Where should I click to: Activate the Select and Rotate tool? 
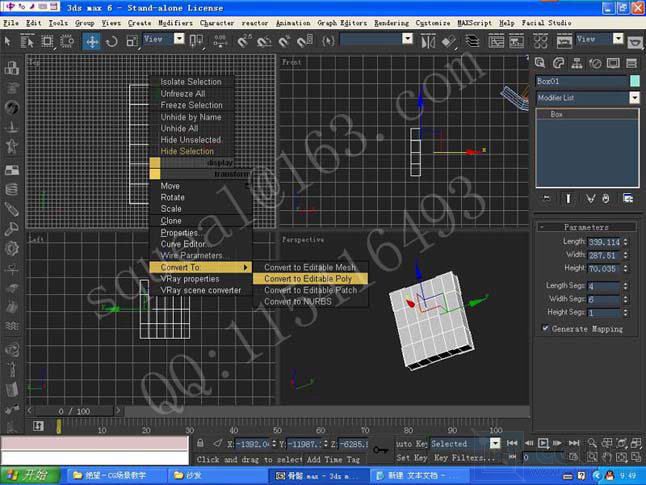click(112, 42)
